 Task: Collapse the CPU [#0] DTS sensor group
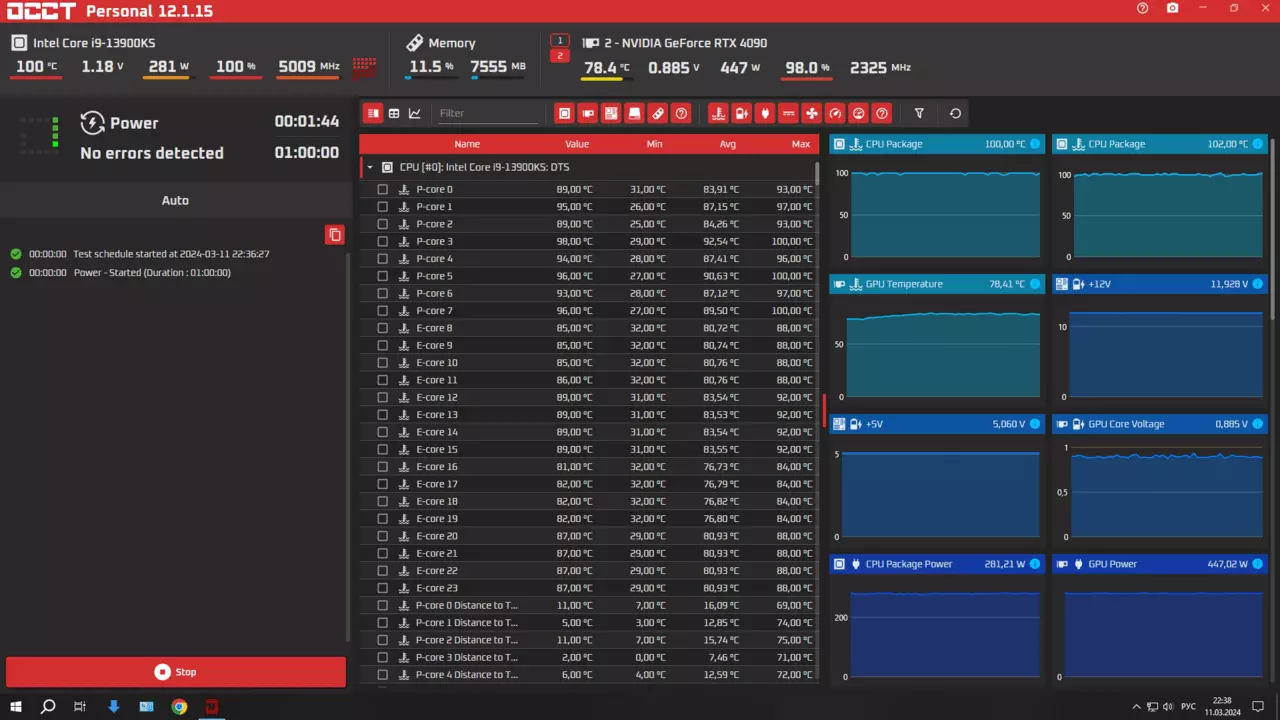[x=370, y=167]
